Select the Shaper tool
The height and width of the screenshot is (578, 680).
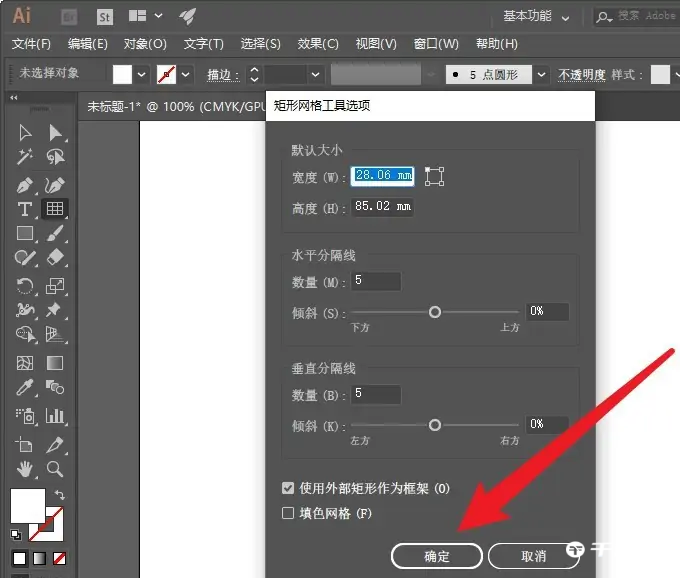pos(25,258)
